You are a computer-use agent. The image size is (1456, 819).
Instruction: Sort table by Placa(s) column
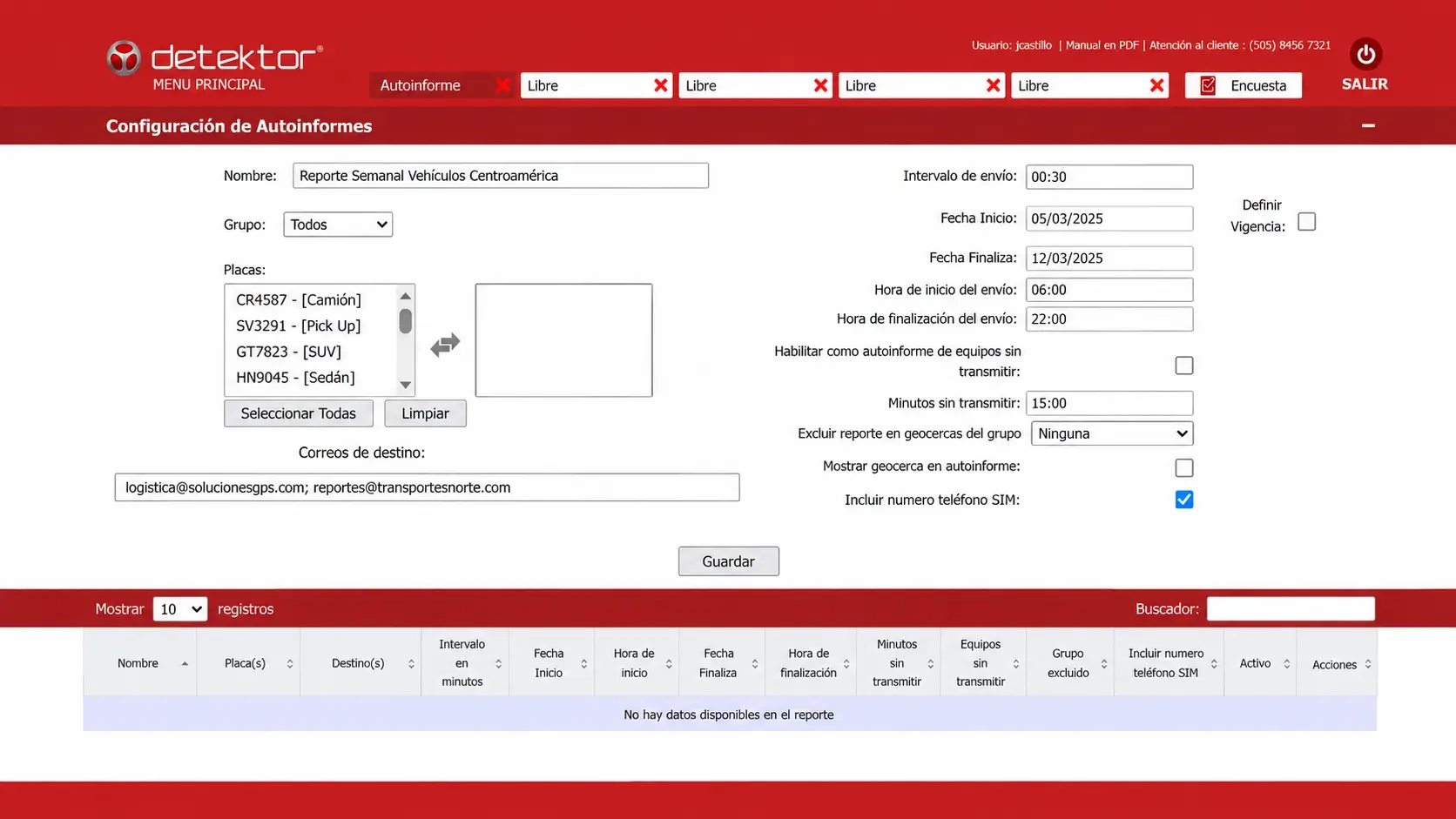pos(248,663)
